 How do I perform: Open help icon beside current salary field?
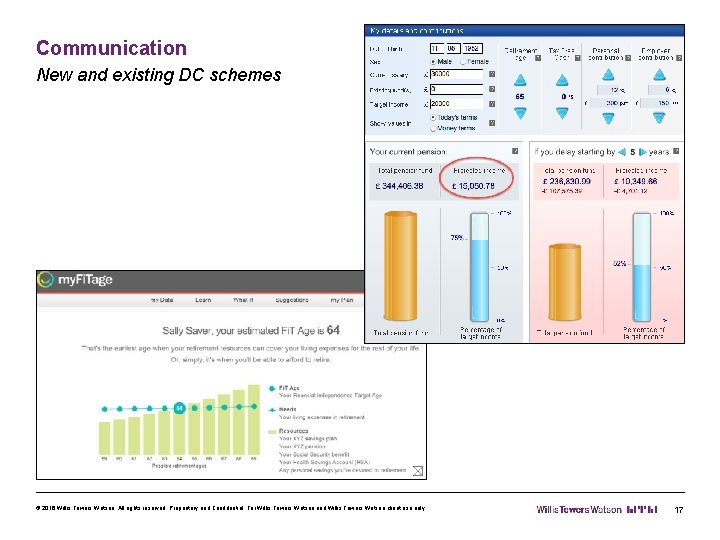click(x=492, y=74)
